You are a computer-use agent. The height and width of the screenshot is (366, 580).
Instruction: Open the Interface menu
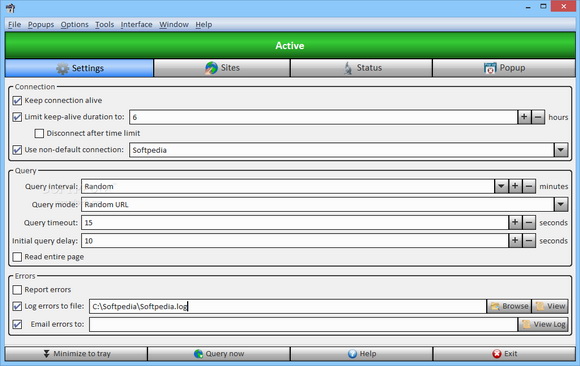tap(136, 24)
